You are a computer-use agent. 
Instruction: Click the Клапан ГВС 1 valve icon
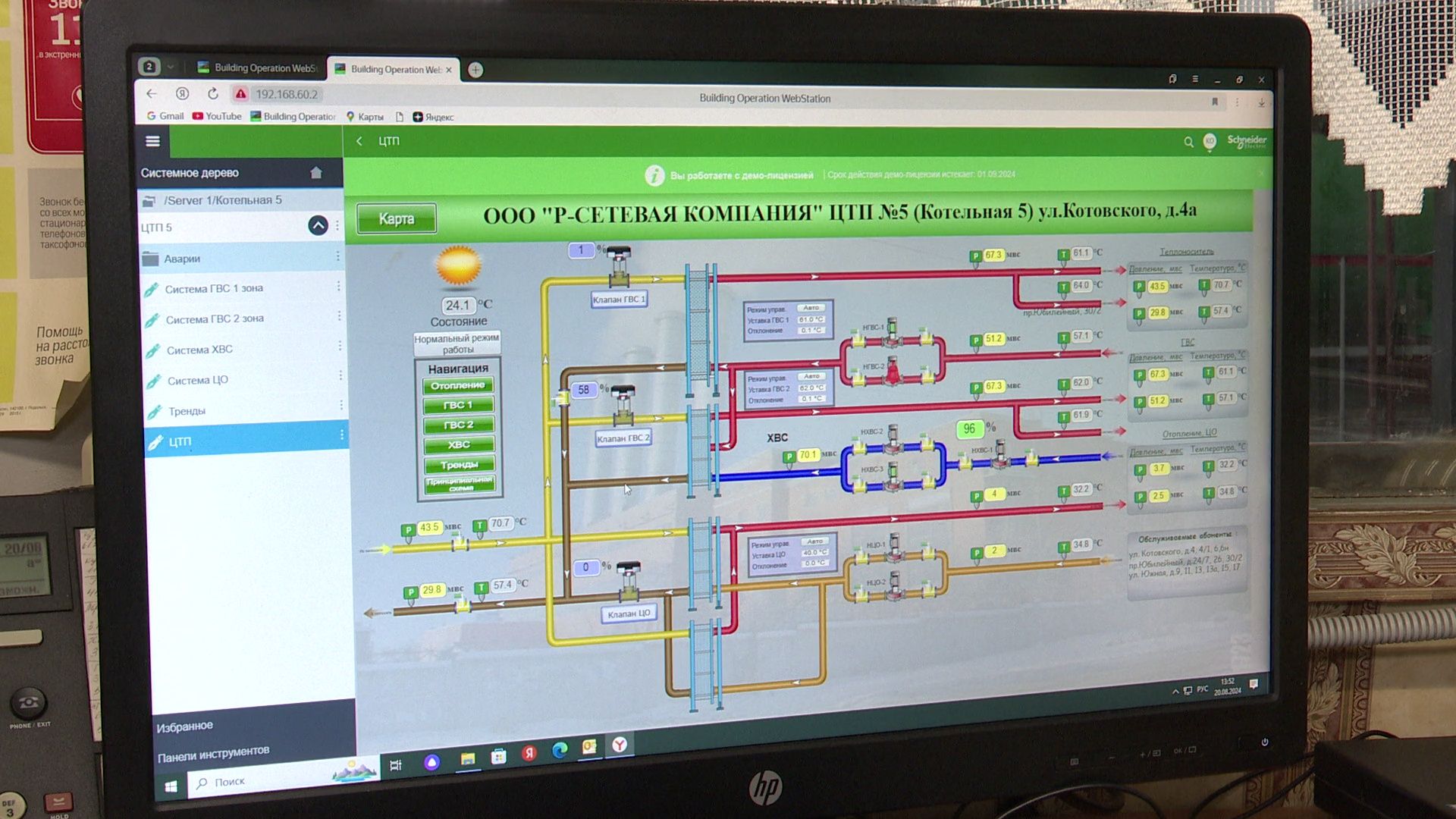tap(619, 265)
